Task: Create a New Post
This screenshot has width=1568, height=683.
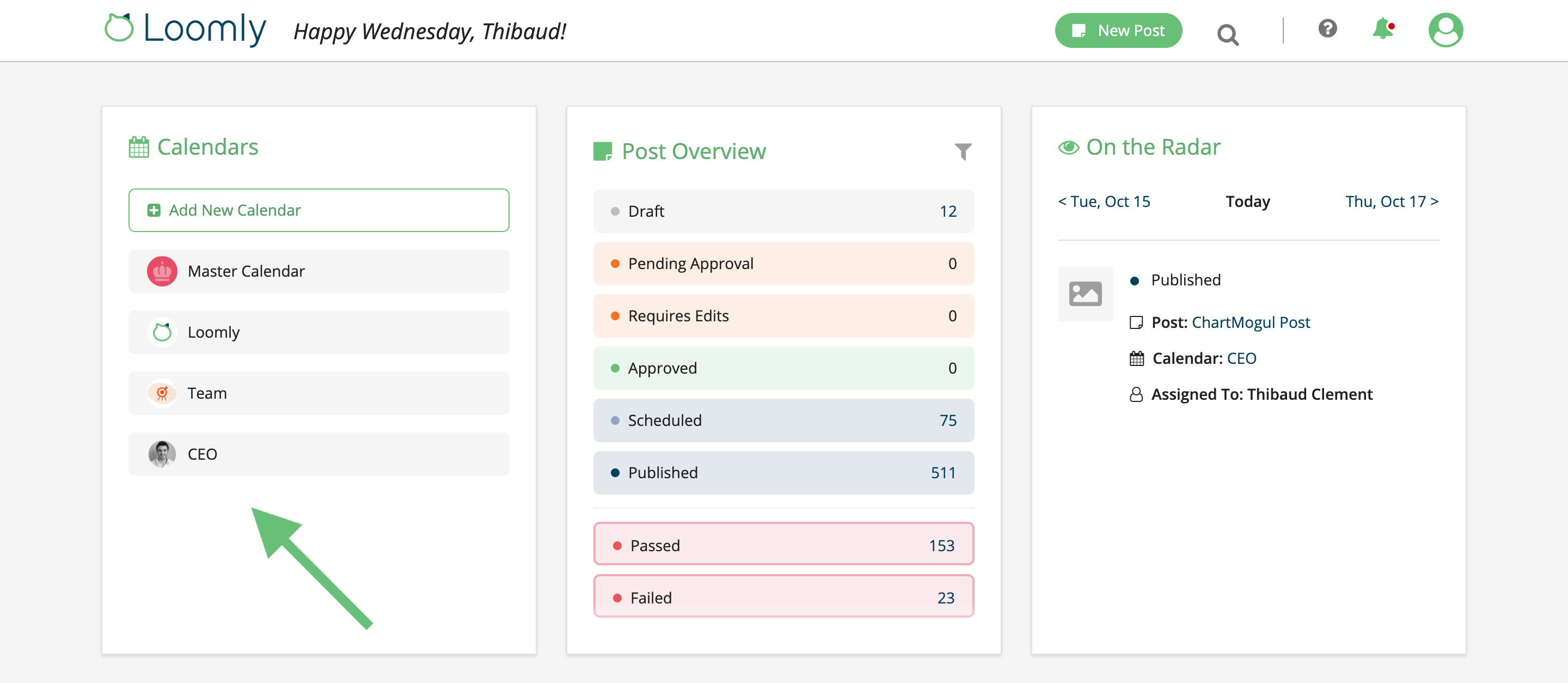Action: [1118, 31]
